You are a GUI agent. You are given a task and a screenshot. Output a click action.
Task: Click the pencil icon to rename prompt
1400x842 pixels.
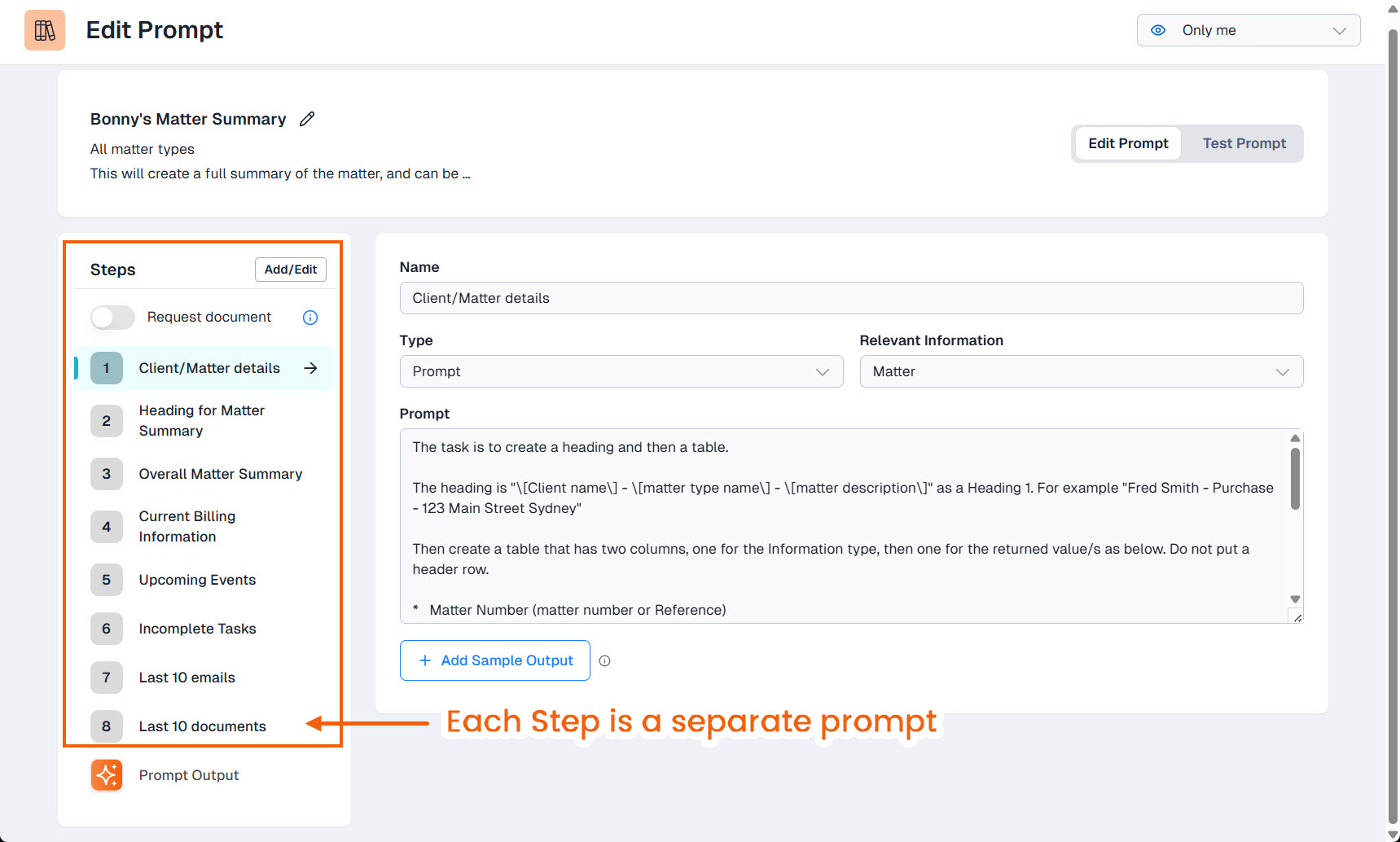coord(307,119)
